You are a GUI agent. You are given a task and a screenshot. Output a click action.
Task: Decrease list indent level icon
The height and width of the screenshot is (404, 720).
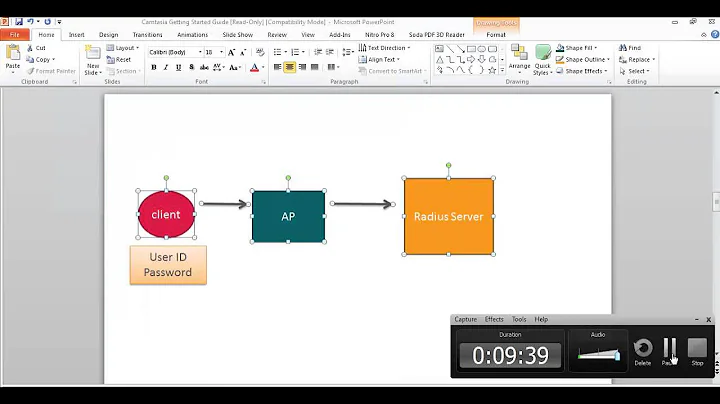(318, 52)
